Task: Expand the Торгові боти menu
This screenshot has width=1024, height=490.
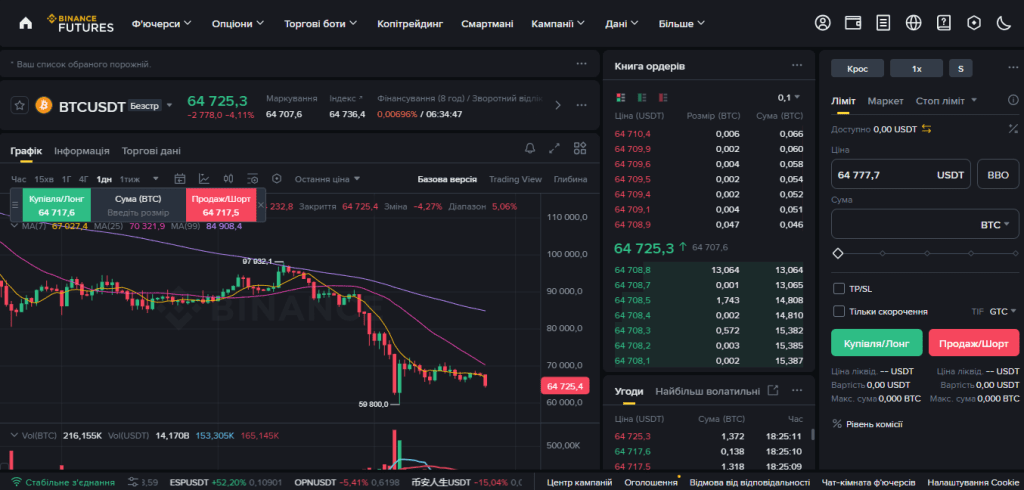Action: point(321,24)
